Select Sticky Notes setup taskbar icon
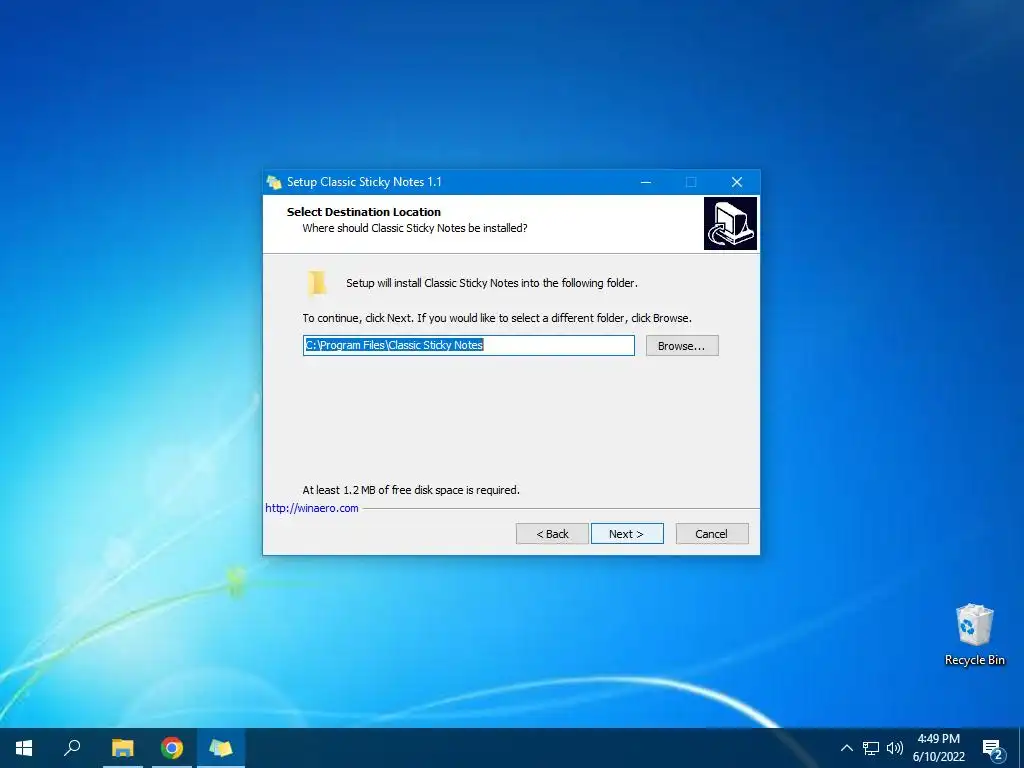Screen dimensions: 1024x768 221,748
